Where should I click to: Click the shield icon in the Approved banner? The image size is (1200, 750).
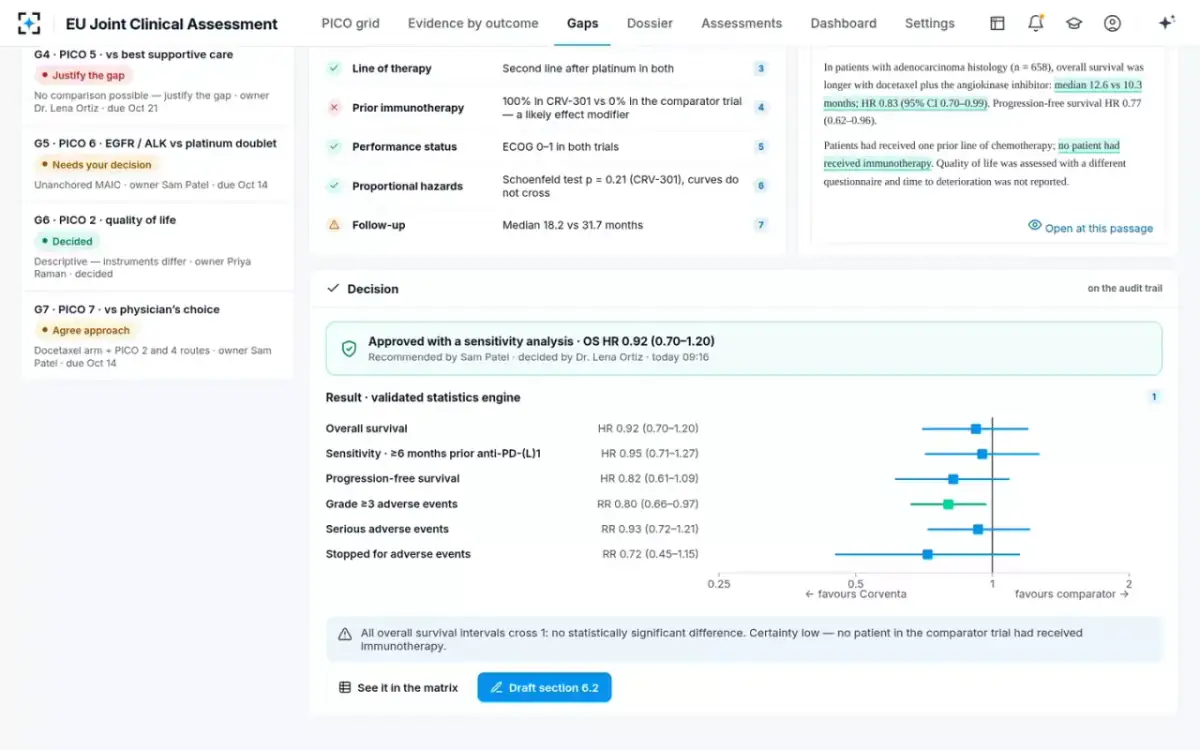pos(349,348)
